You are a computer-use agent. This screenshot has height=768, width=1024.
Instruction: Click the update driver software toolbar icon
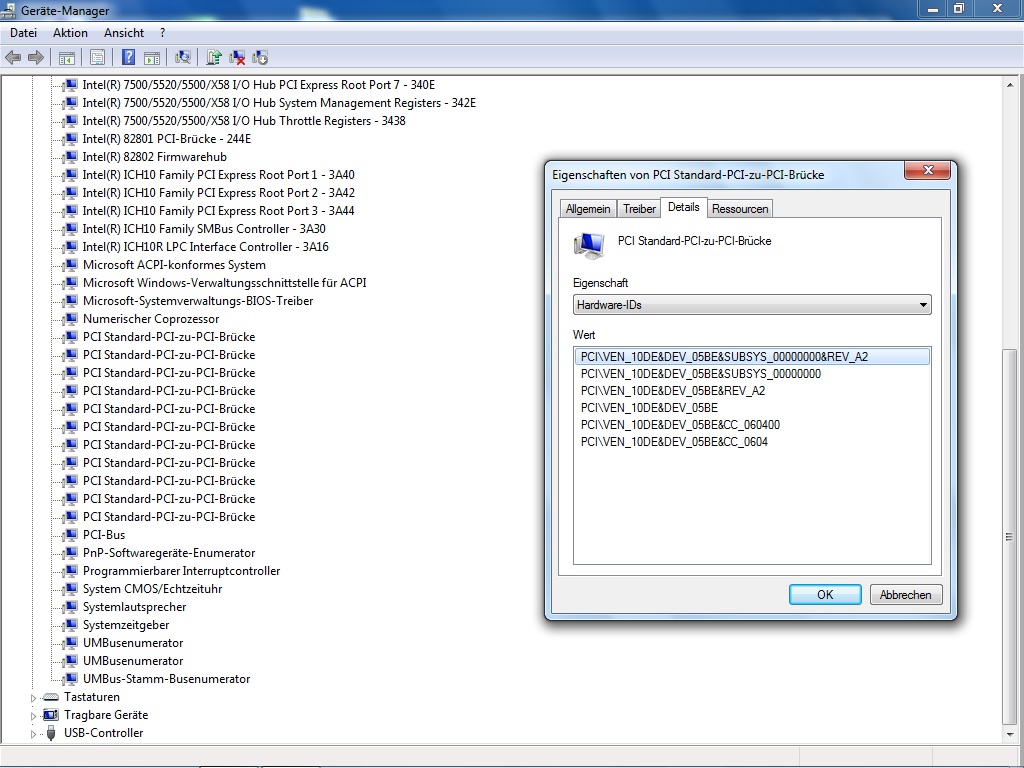(214, 57)
